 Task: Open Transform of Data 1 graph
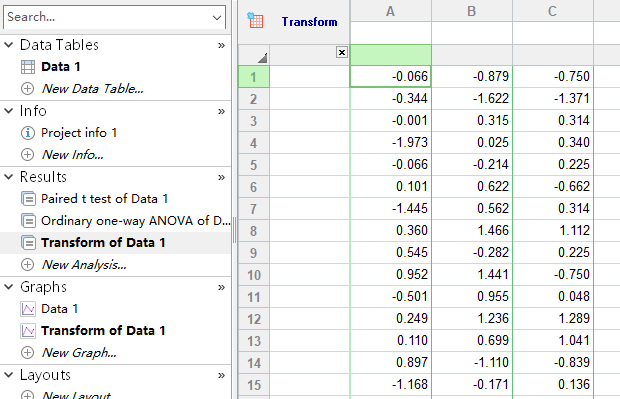(103, 331)
